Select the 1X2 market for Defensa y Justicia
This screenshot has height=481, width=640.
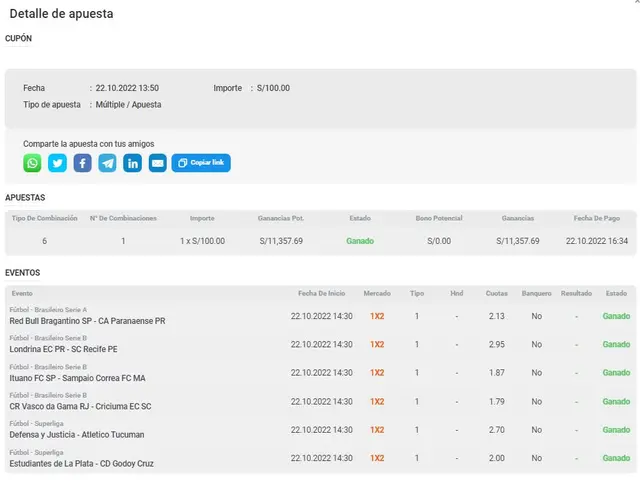pyautogui.click(x=377, y=430)
